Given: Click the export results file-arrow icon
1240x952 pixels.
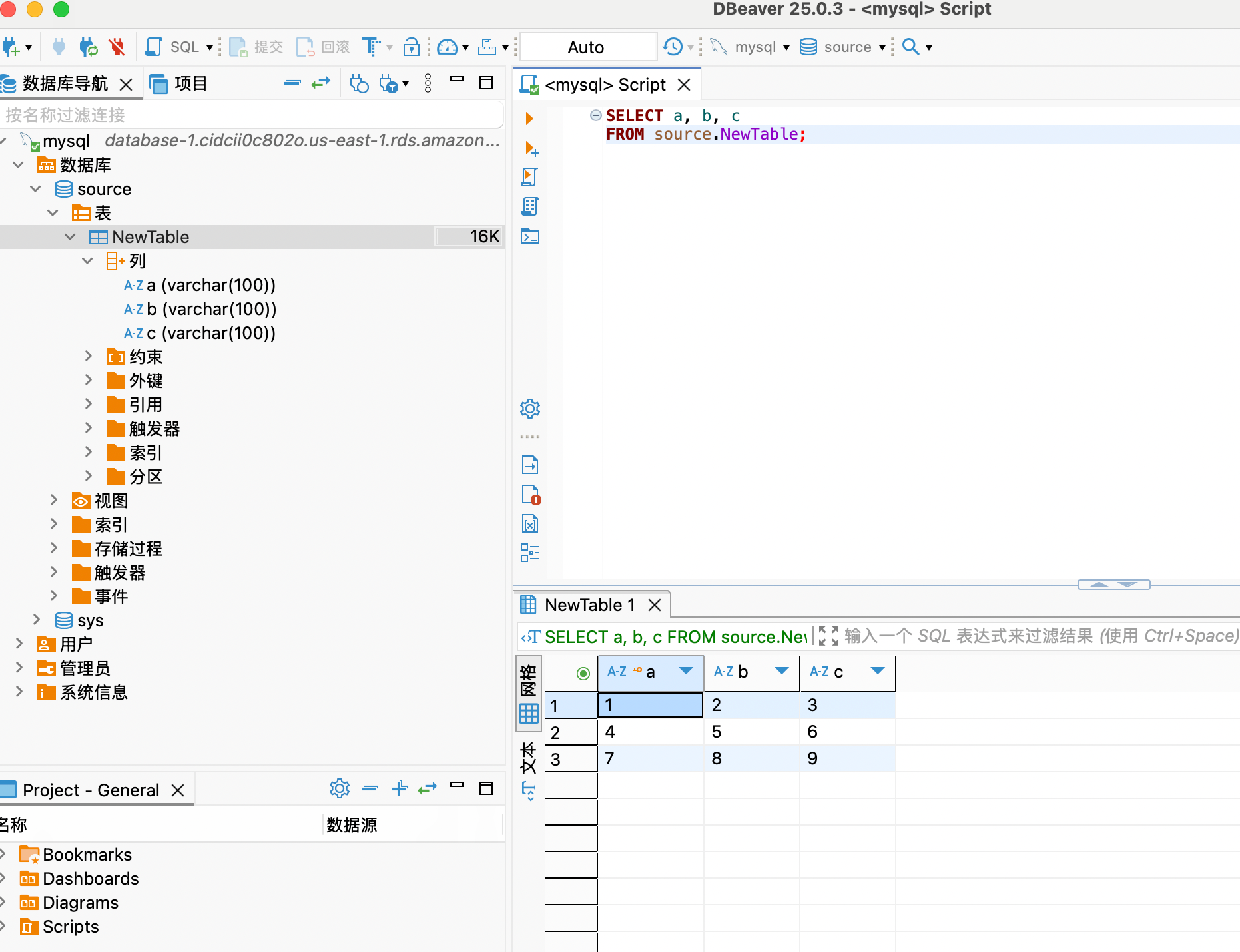Looking at the screenshot, I should coord(530,465).
